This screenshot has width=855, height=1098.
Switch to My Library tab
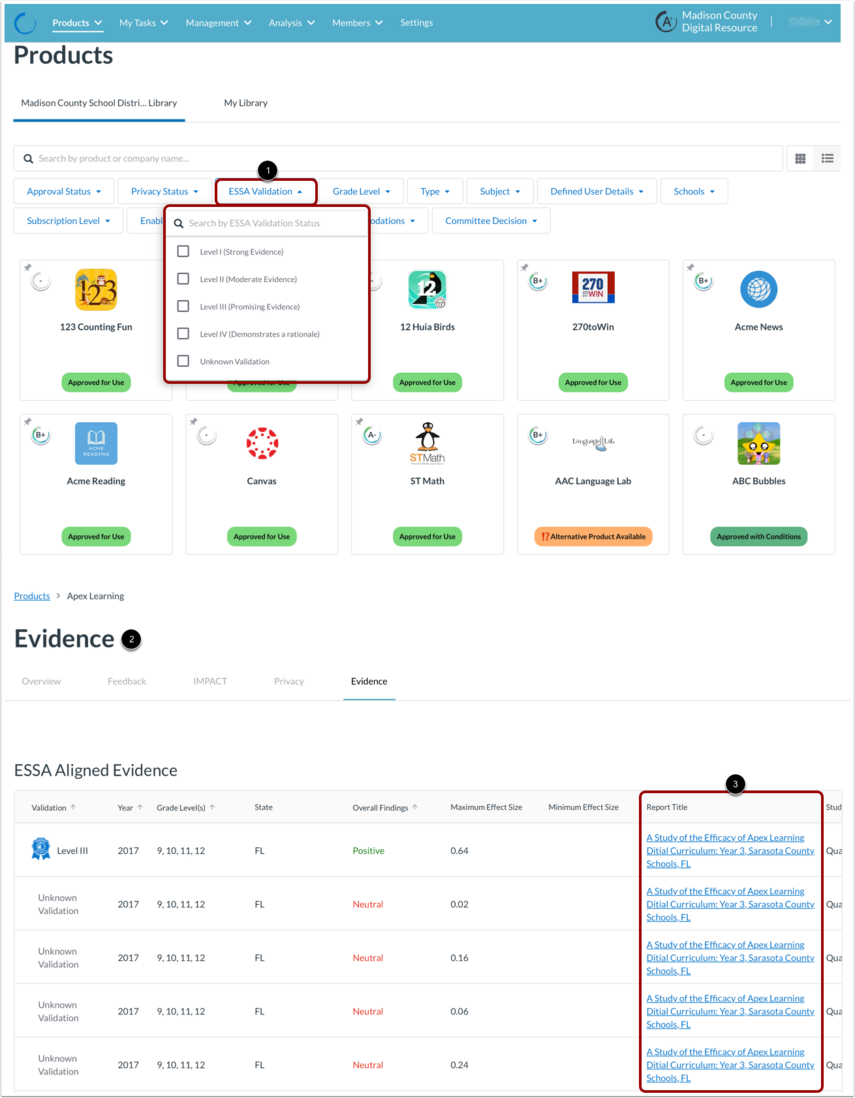[246, 103]
